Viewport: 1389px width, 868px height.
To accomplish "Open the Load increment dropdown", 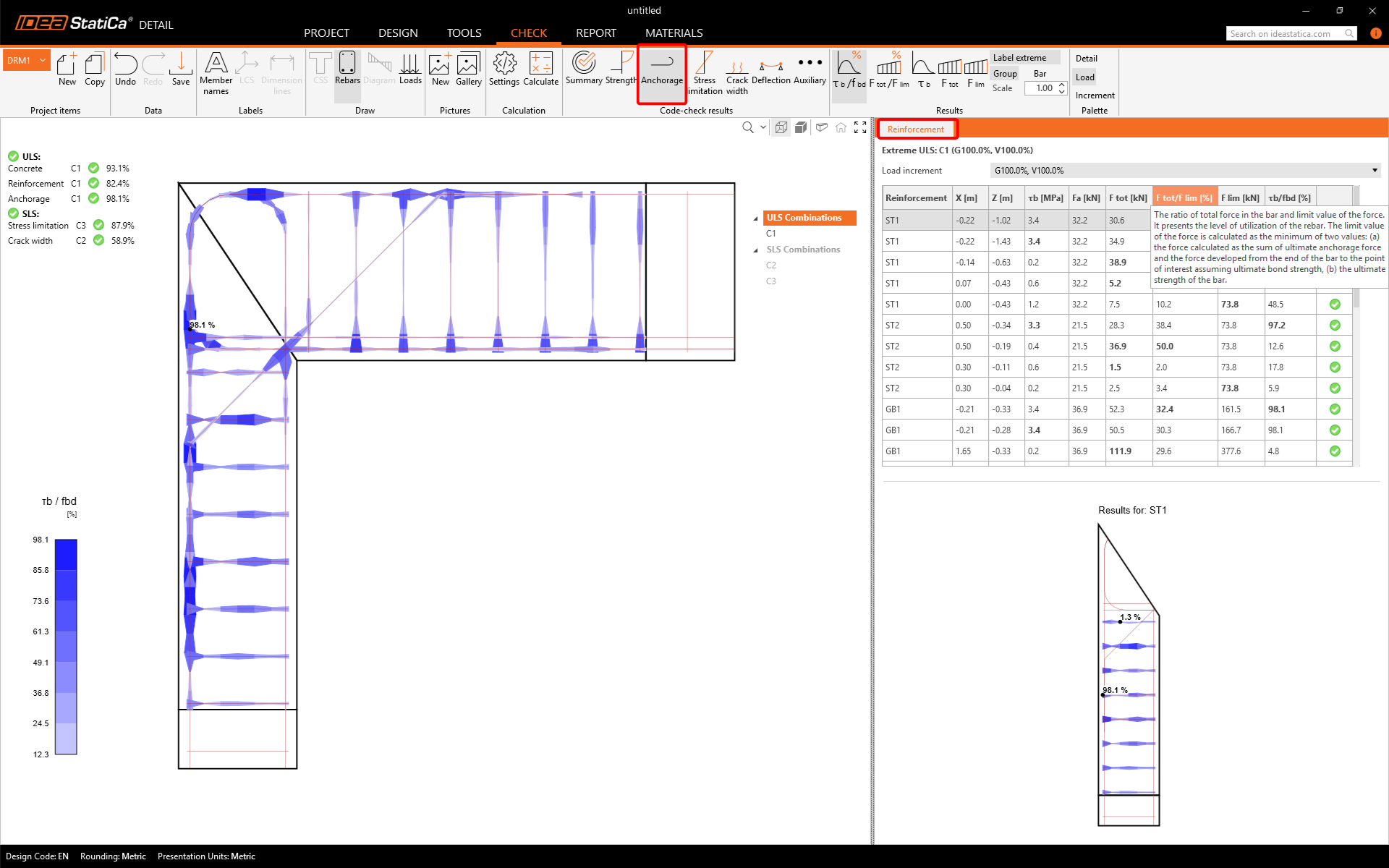I will (1185, 171).
